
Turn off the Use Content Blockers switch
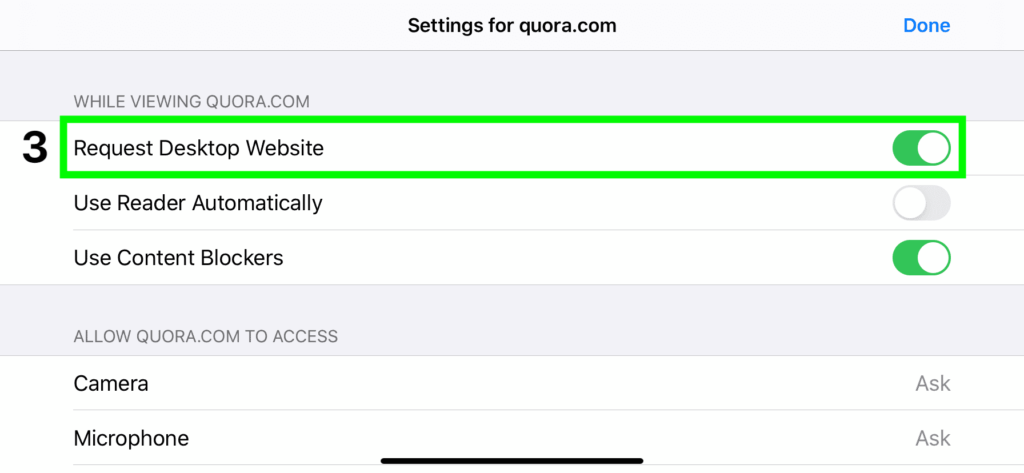pos(921,257)
